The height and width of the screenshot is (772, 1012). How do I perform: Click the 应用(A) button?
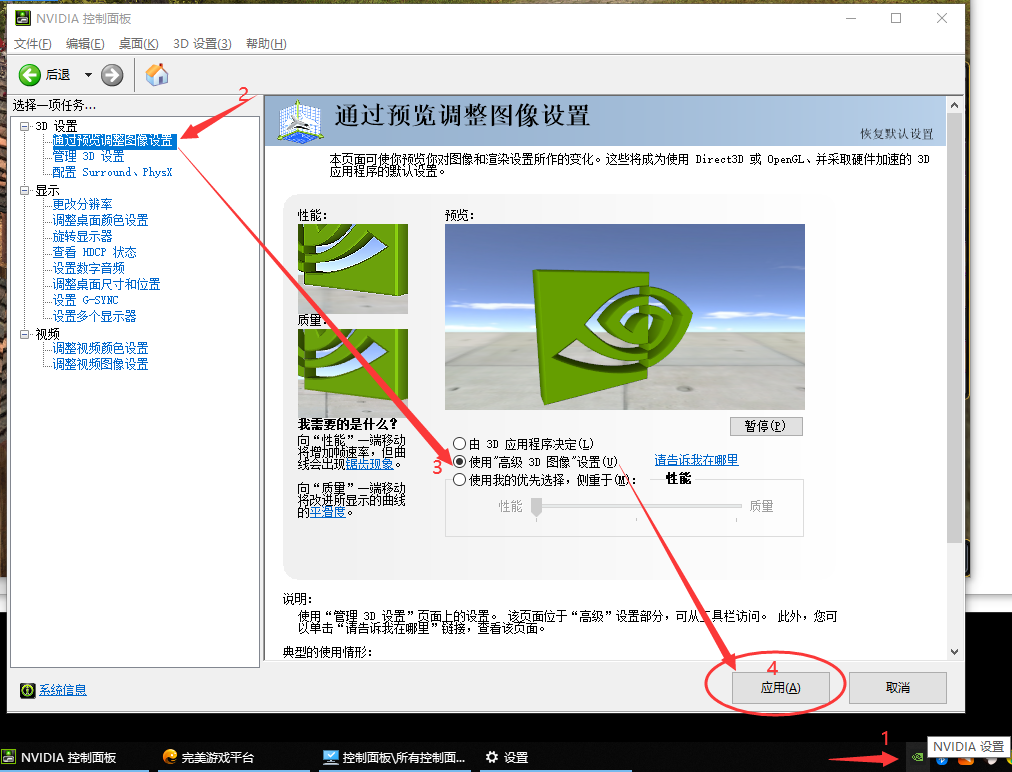780,687
